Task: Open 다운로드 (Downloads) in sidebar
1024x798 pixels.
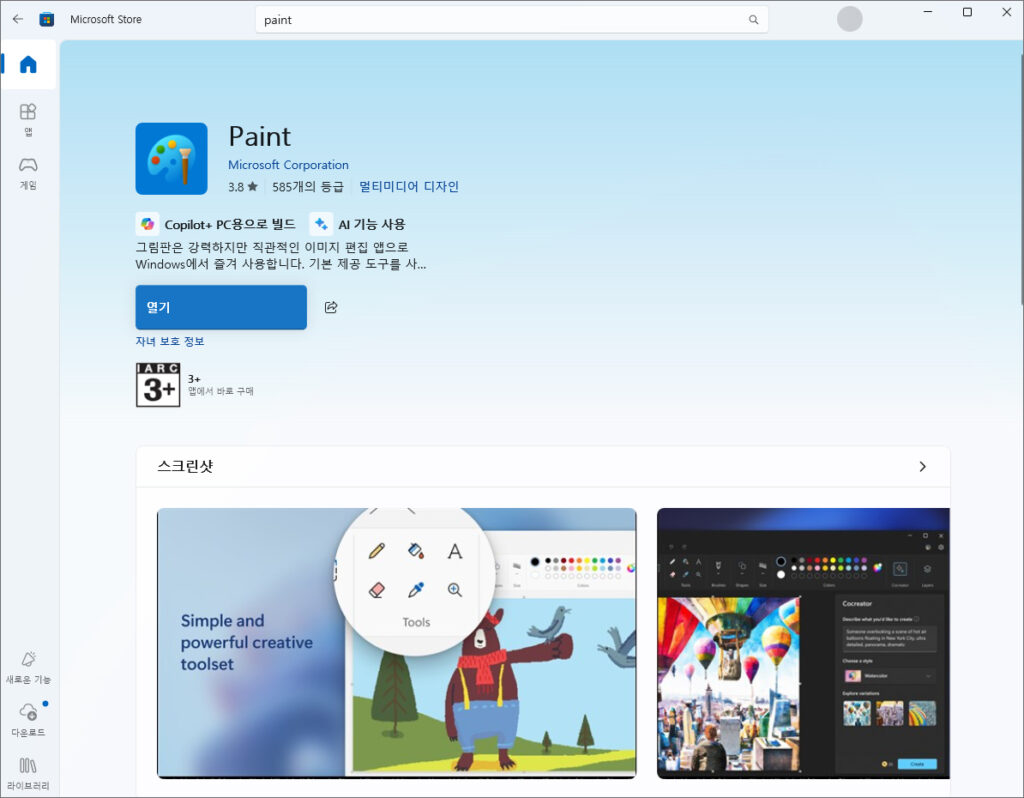Action: (28, 719)
